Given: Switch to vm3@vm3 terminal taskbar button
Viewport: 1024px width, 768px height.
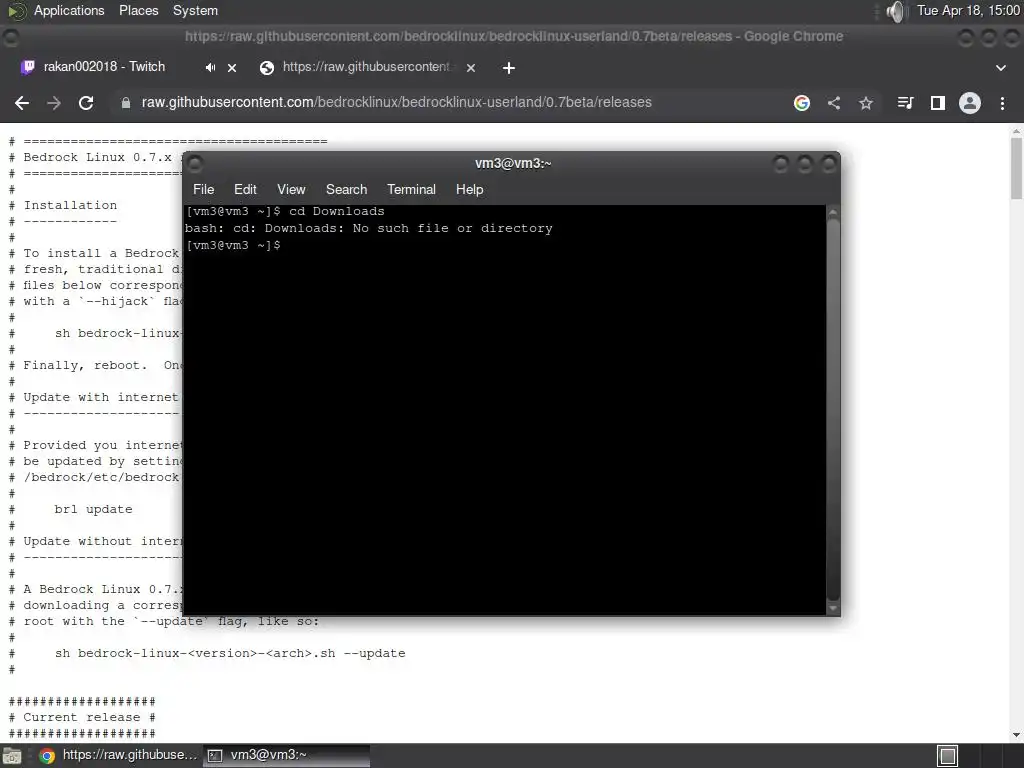Looking at the screenshot, I should (286, 756).
